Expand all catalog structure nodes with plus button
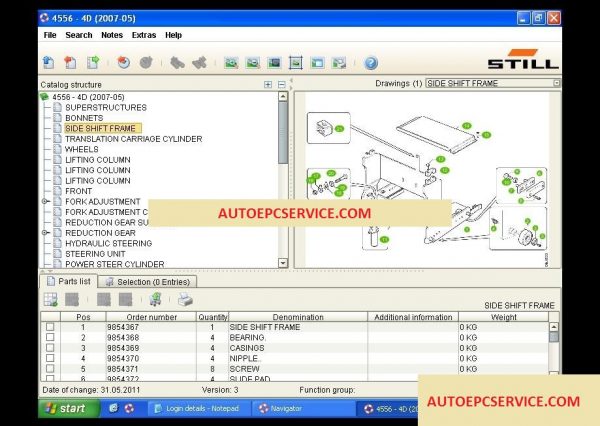This screenshot has width=600, height=426. 268,85
